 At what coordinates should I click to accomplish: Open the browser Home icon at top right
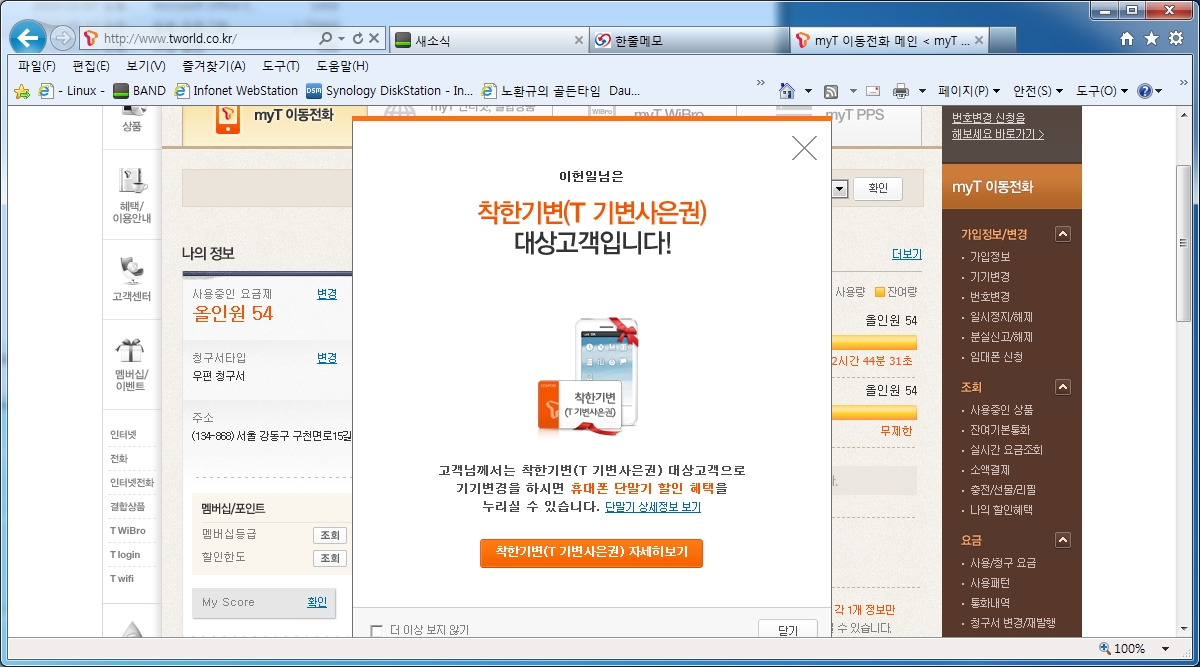click(1127, 39)
